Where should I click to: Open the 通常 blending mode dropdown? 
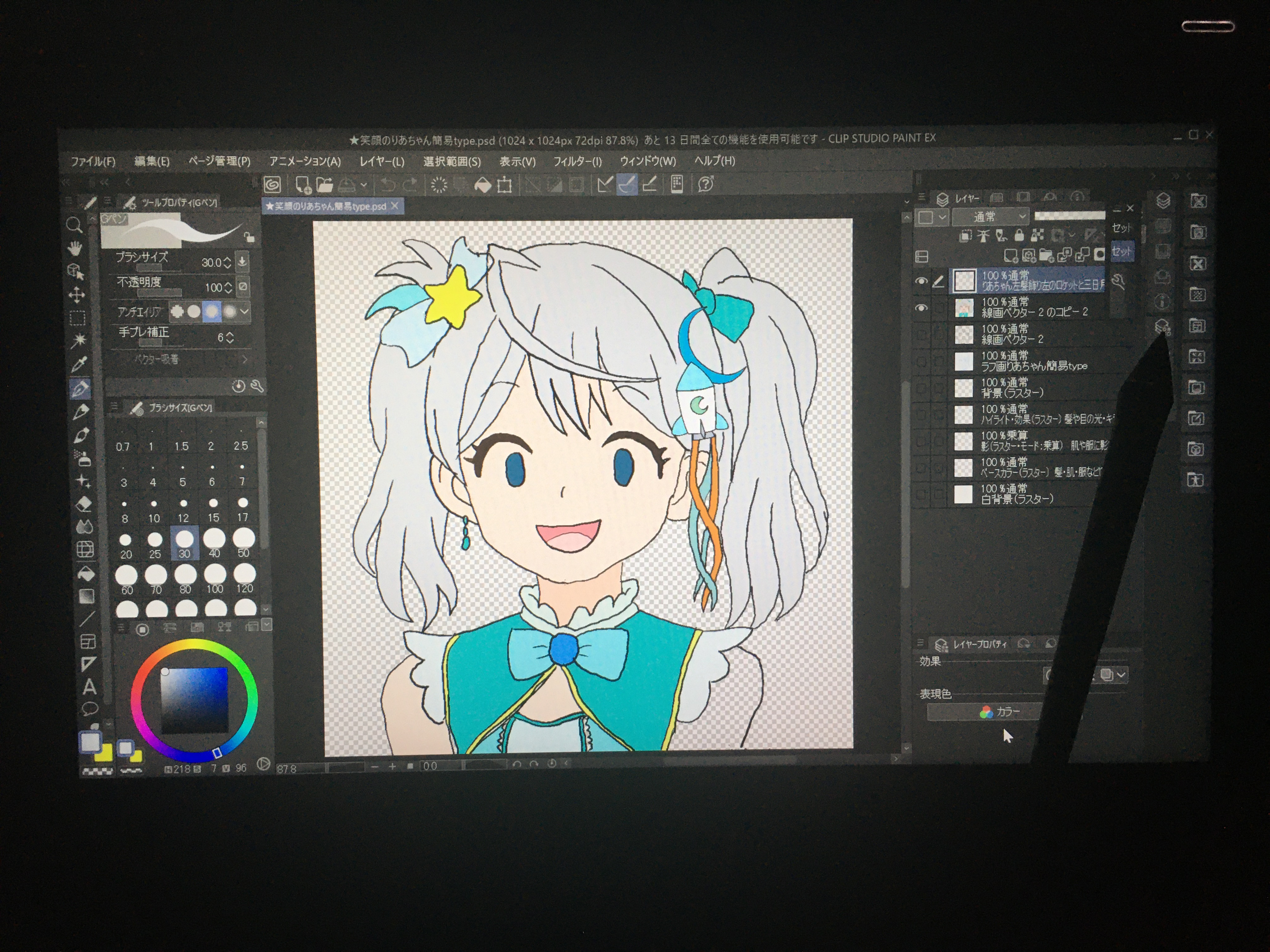990,217
